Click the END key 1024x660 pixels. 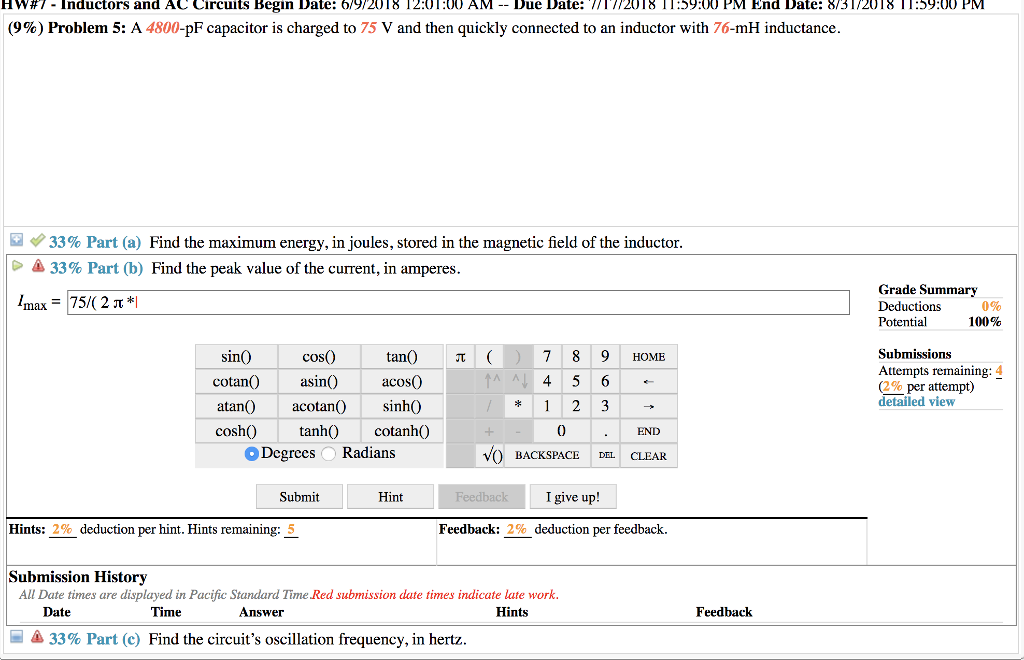[x=648, y=431]
